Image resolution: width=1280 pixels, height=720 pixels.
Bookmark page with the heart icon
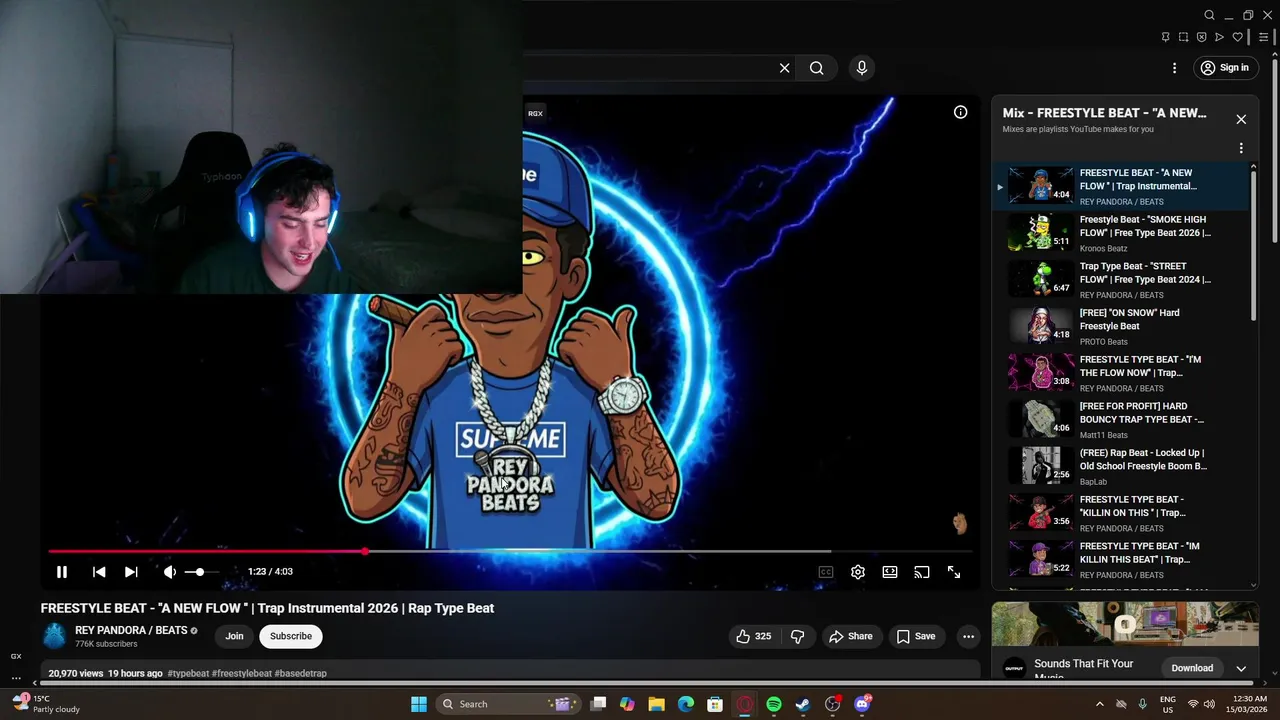(1237, 37)
